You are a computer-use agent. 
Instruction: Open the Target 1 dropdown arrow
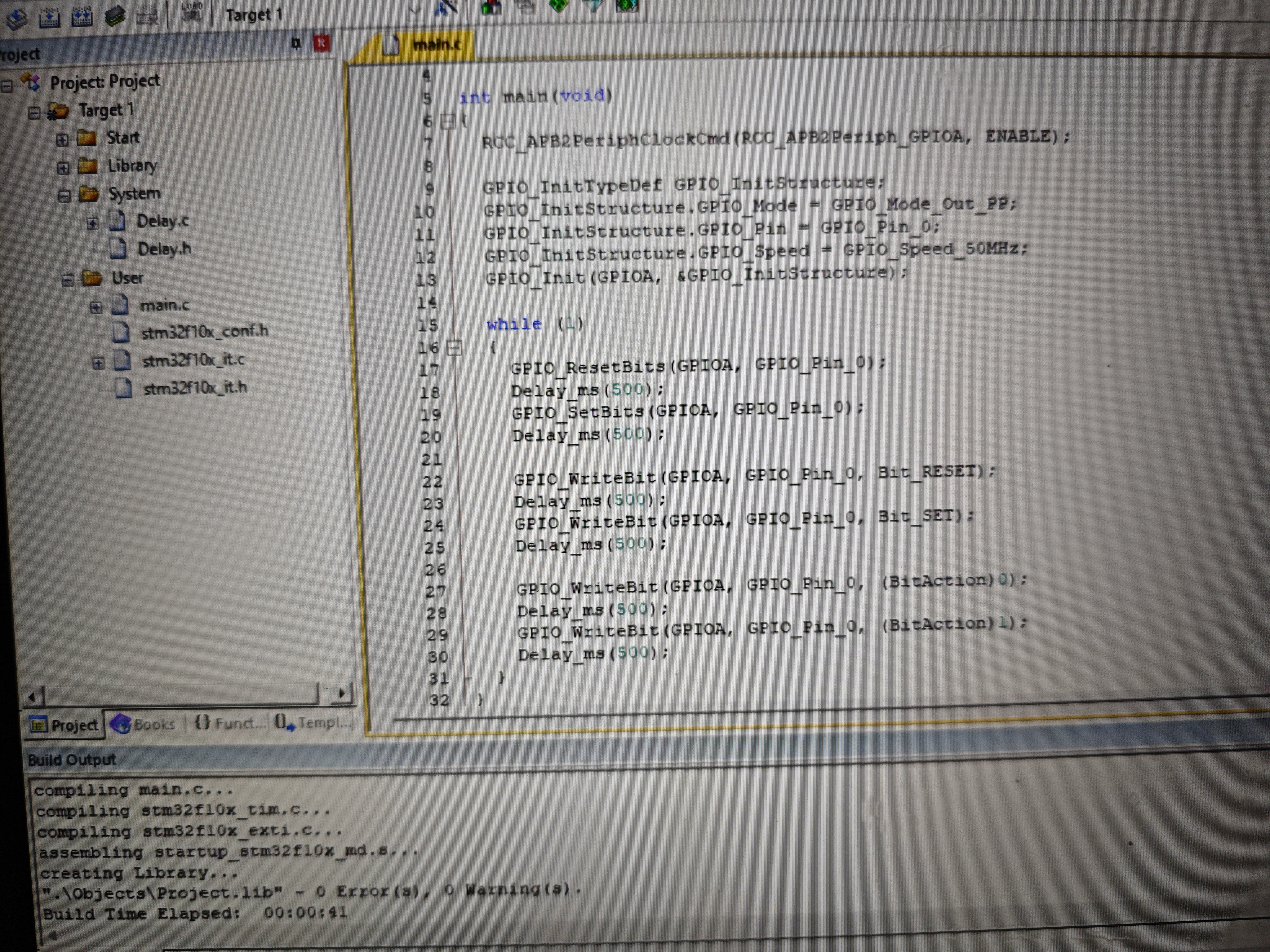415,11
